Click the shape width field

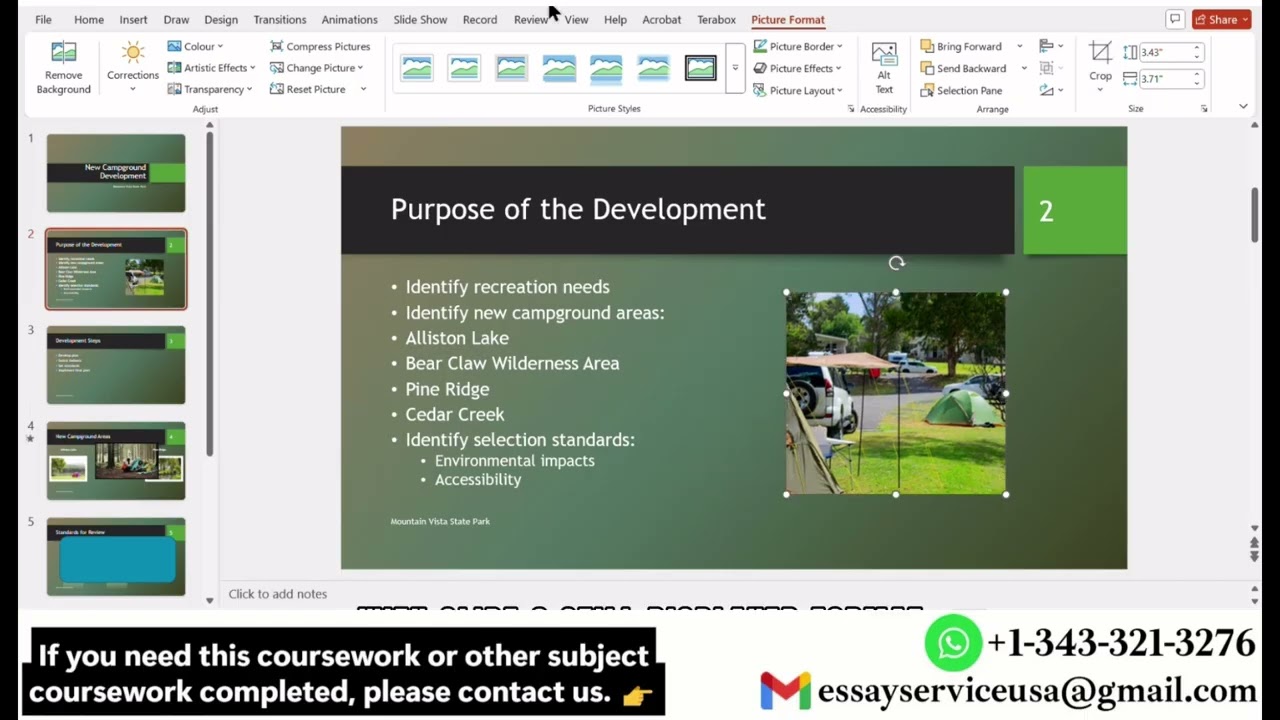pos(1165,78)
